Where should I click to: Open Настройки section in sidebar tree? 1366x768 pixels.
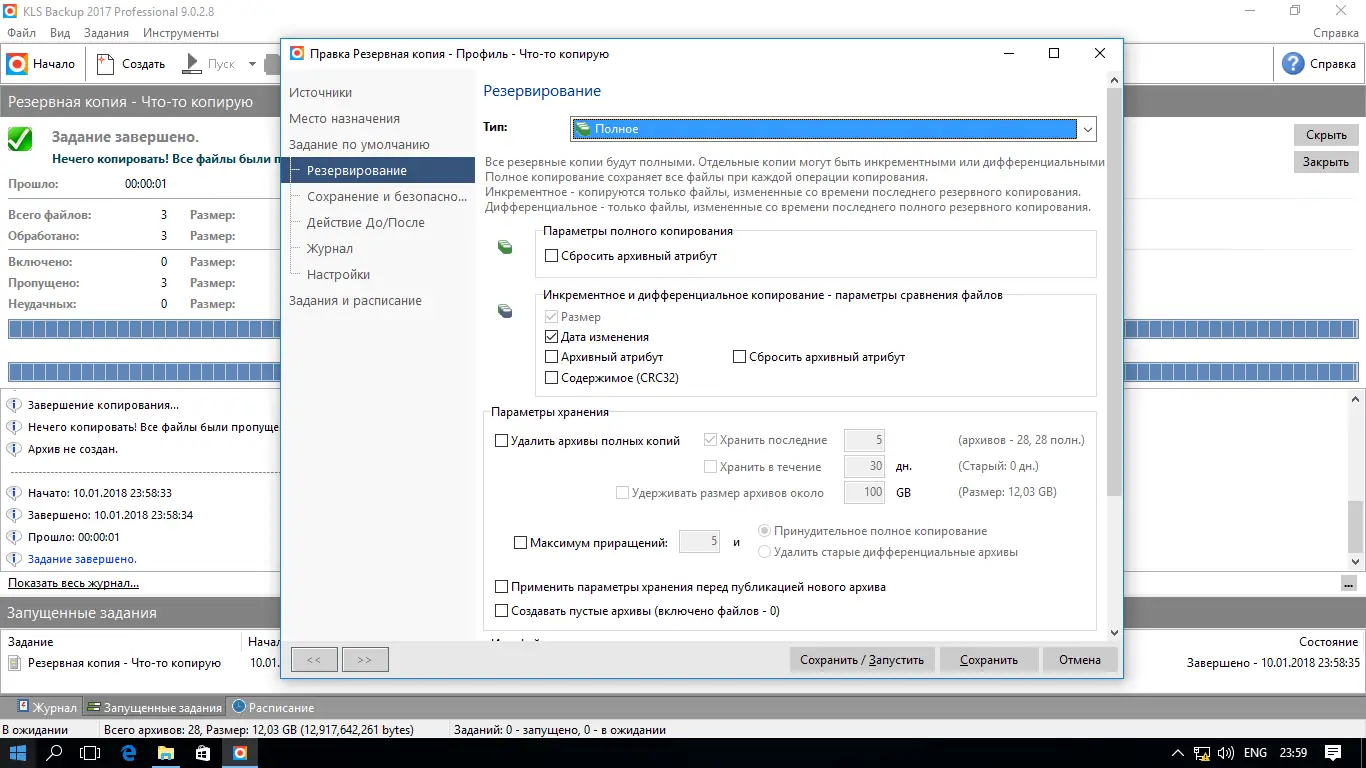coord(338,275)
